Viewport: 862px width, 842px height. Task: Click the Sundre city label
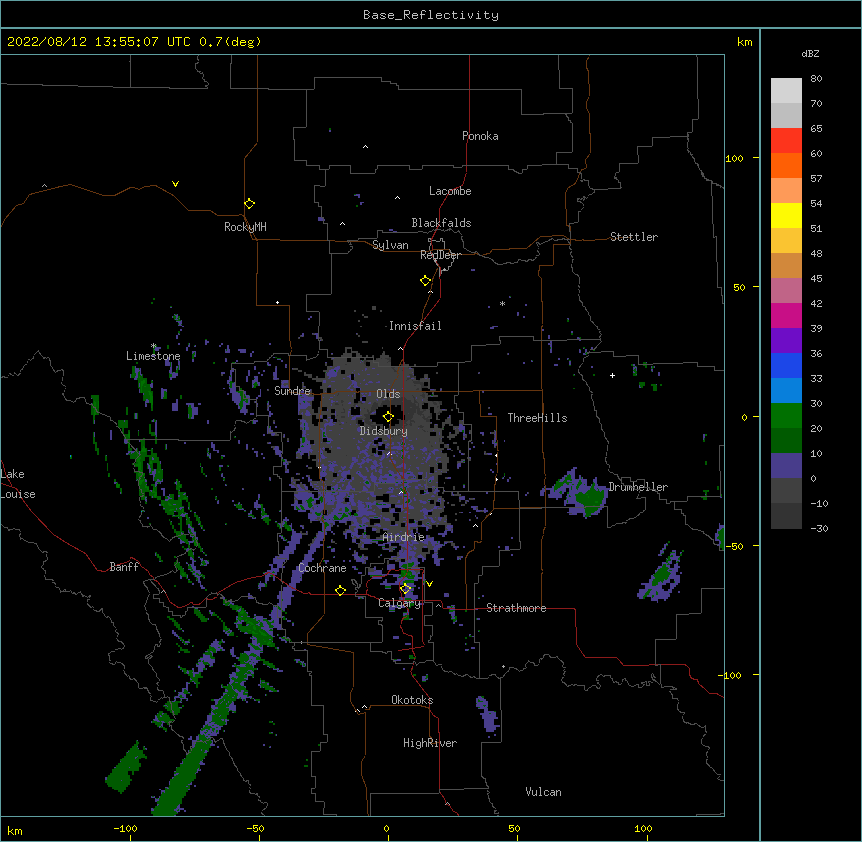pyautogui.click(x=292, y=391)
